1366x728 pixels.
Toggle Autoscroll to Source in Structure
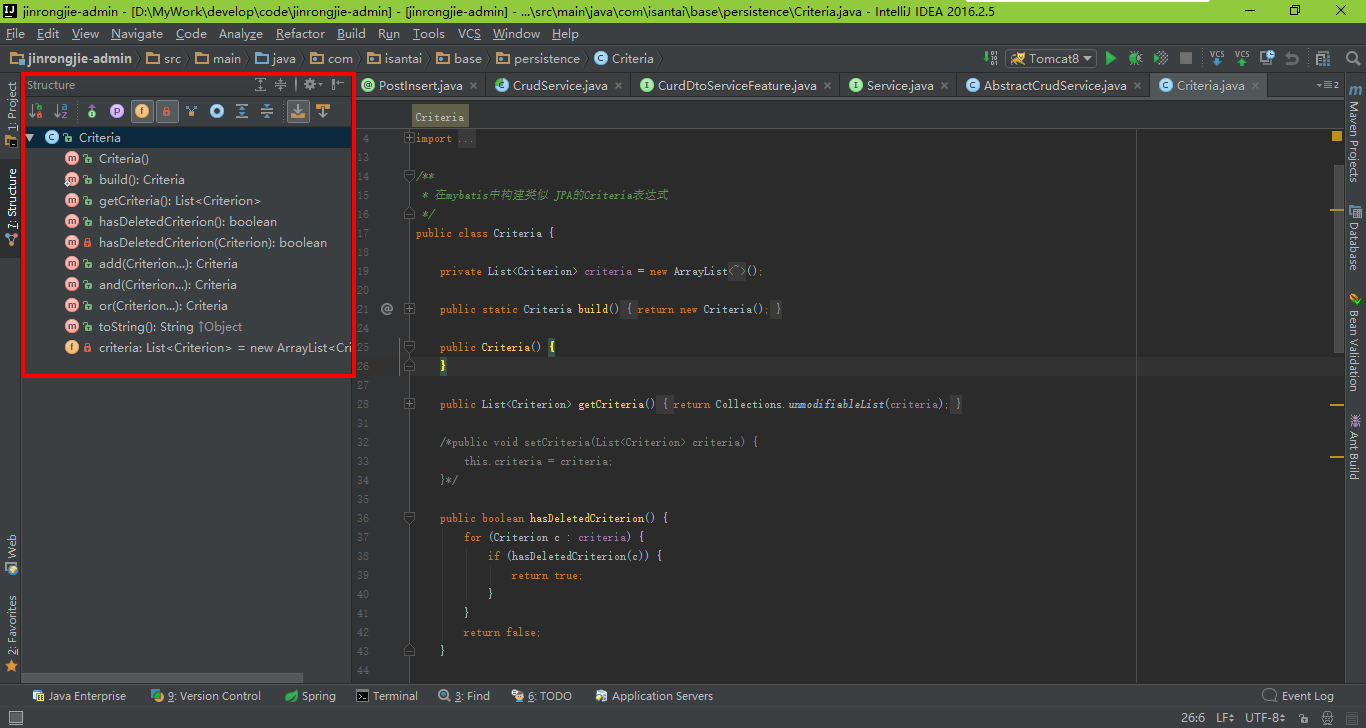(x=297, y=111)
